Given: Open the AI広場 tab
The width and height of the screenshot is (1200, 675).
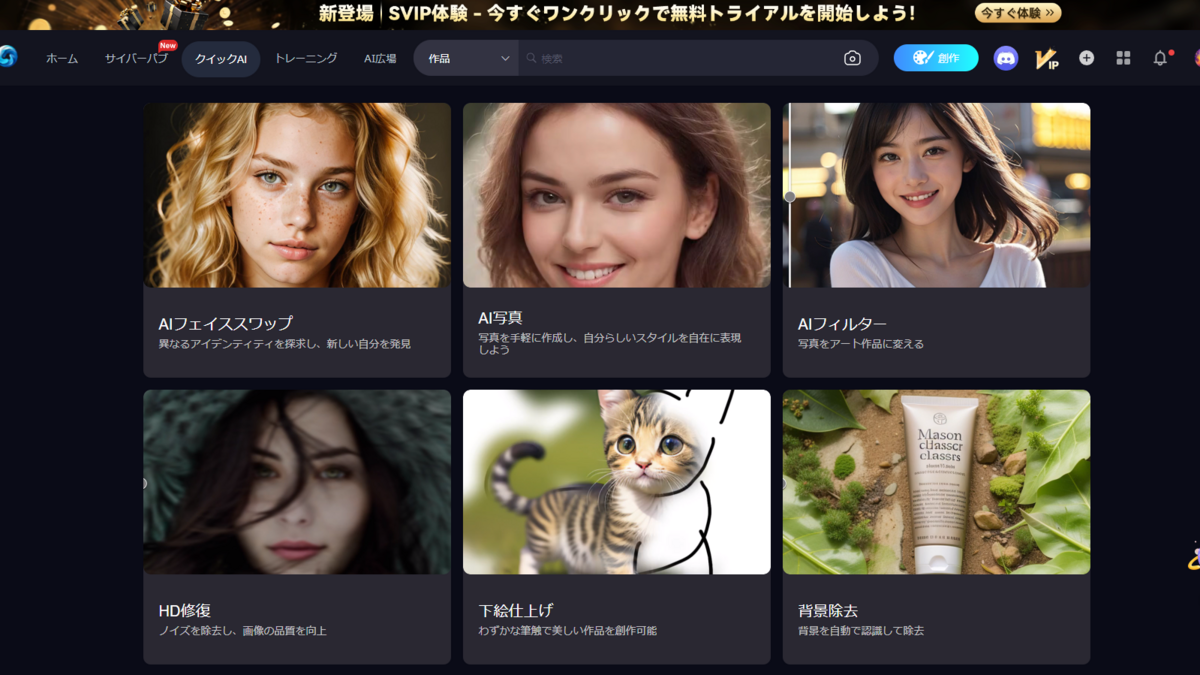Looking at the screenshot, I should click(x=380, y=59).
